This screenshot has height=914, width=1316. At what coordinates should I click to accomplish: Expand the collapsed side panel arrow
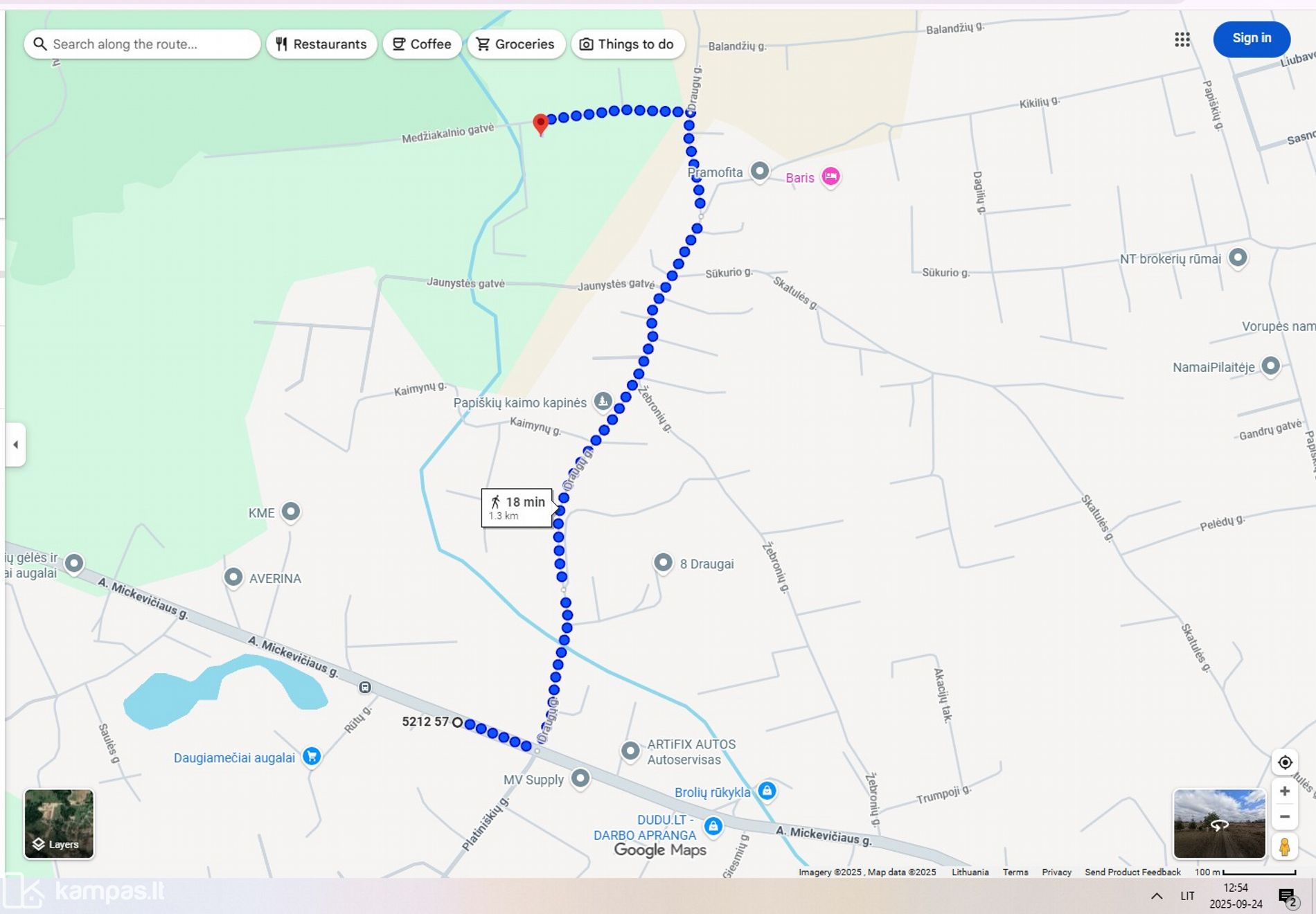[16, 445]
